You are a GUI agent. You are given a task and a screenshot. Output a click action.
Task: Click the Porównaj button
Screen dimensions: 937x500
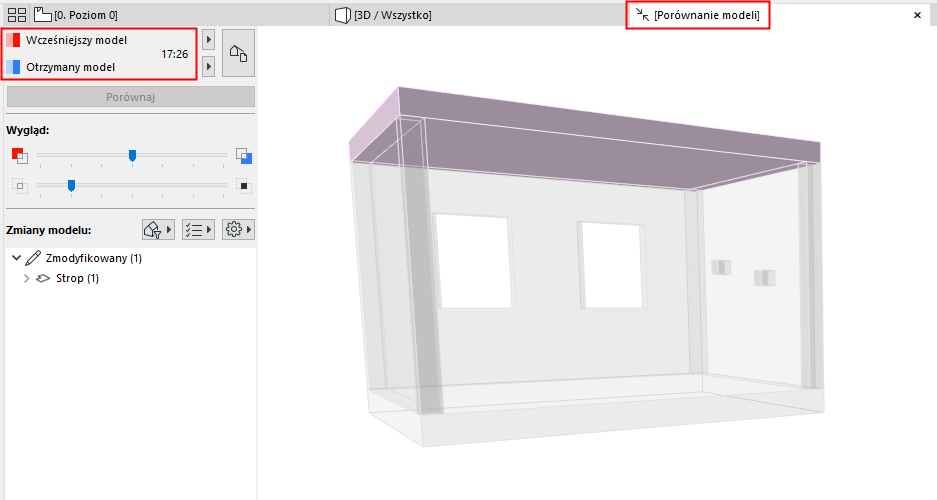(131, 97)
